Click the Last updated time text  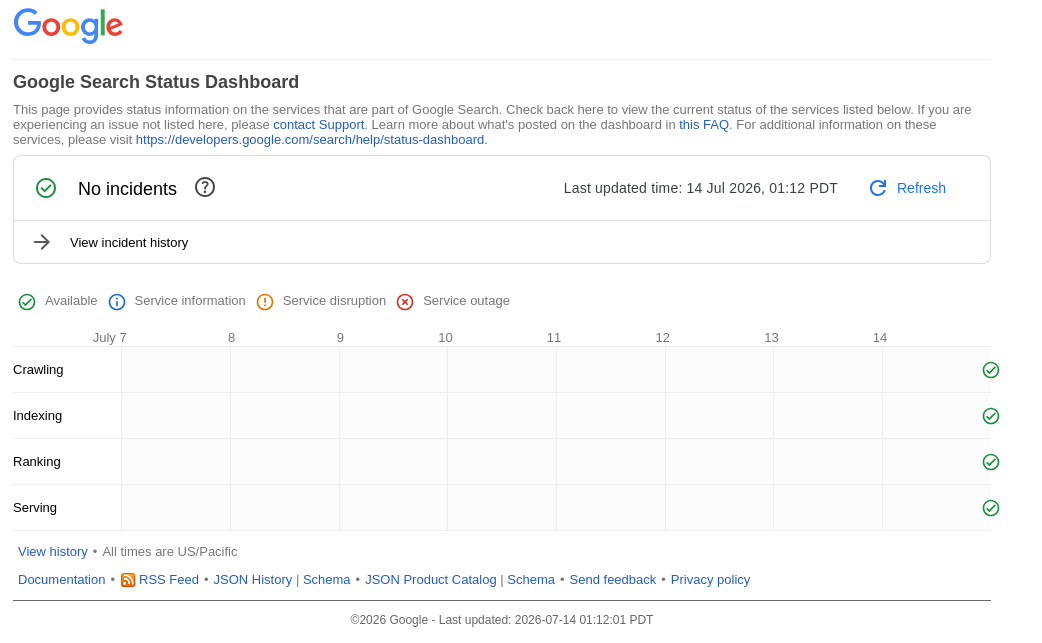[700, 188]
